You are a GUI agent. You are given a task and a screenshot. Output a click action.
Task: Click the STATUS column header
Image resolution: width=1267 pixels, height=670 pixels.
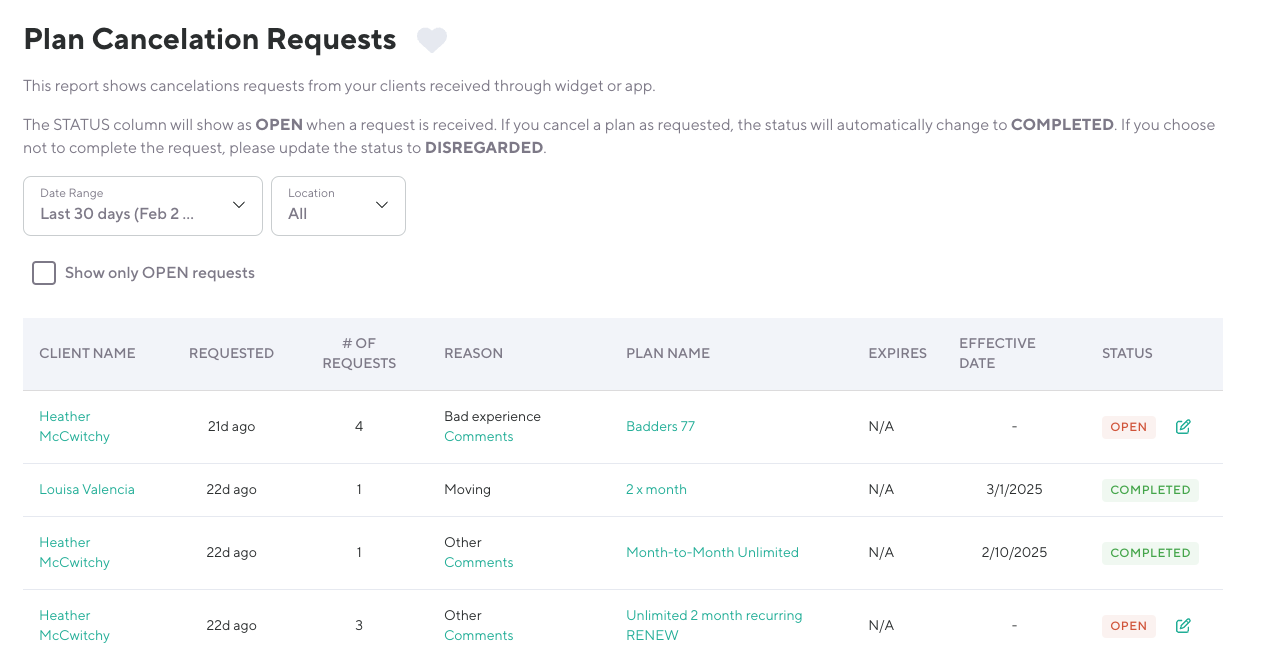(1127, 354)
